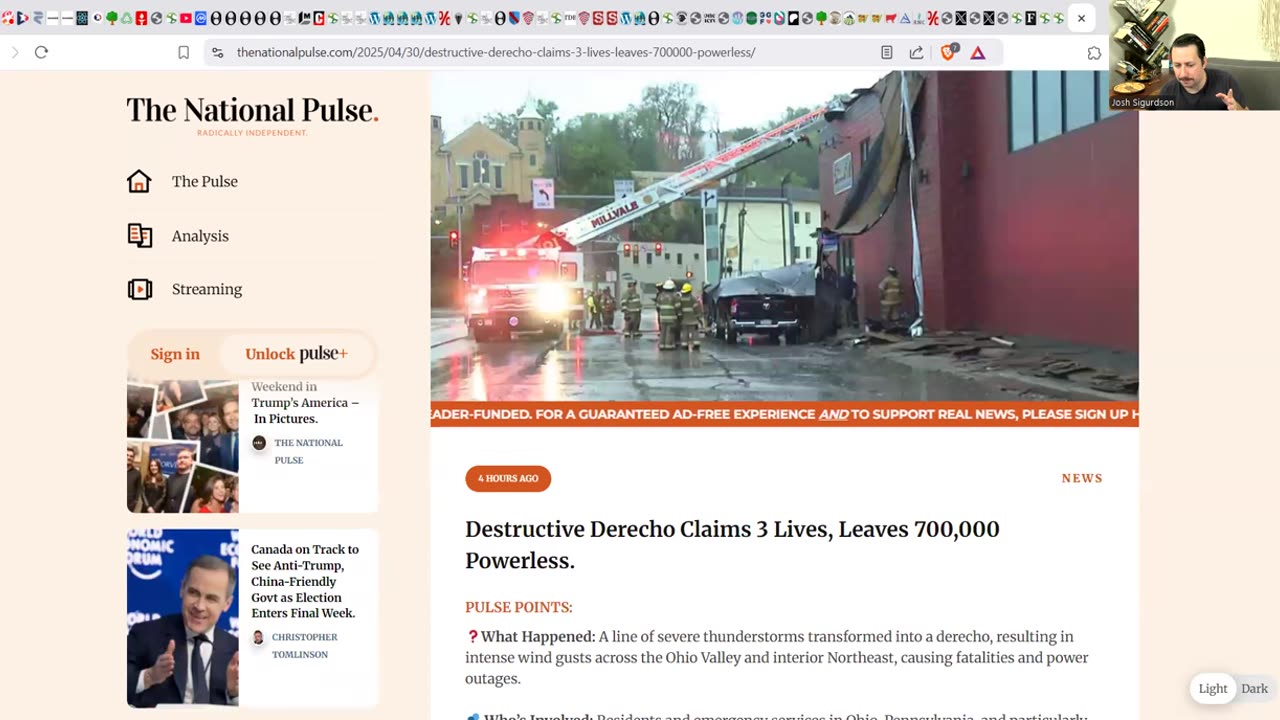Screen dimensions: 1280x720
Task: Open Weekend in Trump's America article title
Action: pyautogui.click(x=305, y=403)
